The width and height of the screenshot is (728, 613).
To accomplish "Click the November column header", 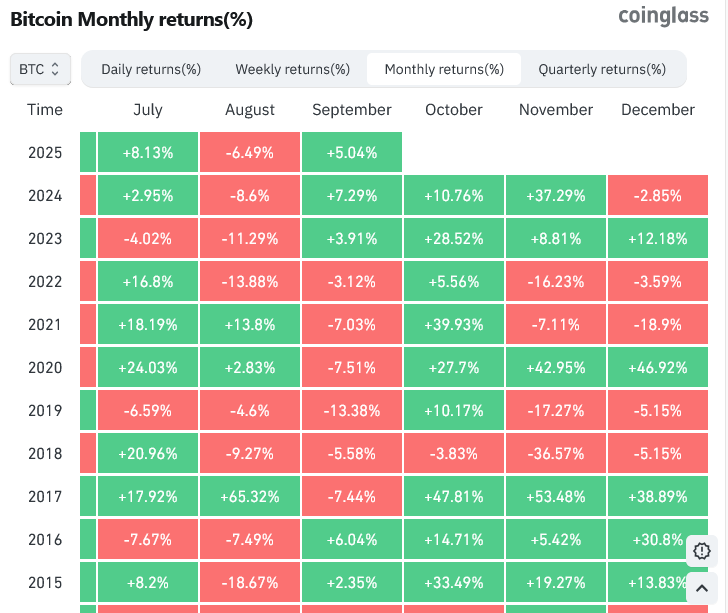I will 556,110.
